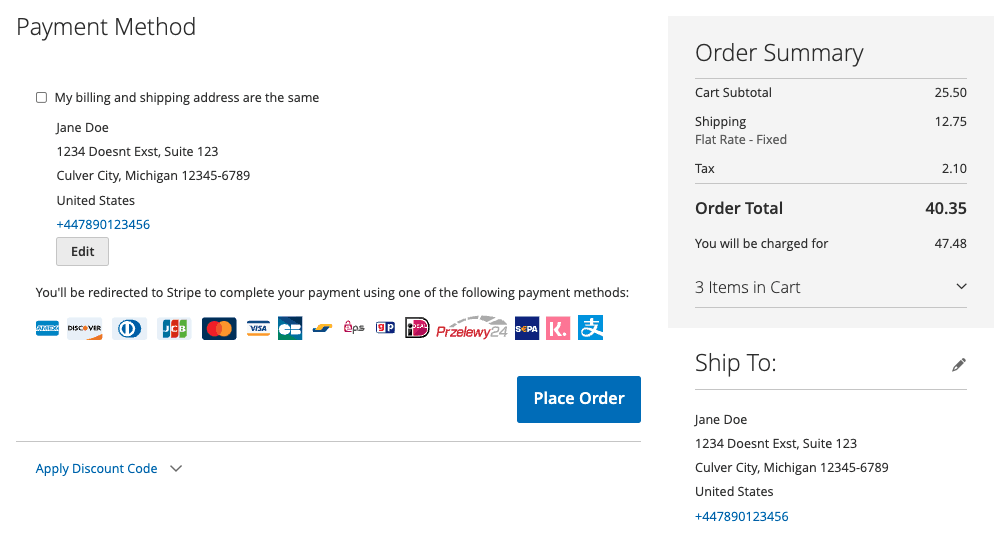Click the American Express card icon
Image resolution: width=1008 pixels, height=551 pixels.
pos(47,328)
